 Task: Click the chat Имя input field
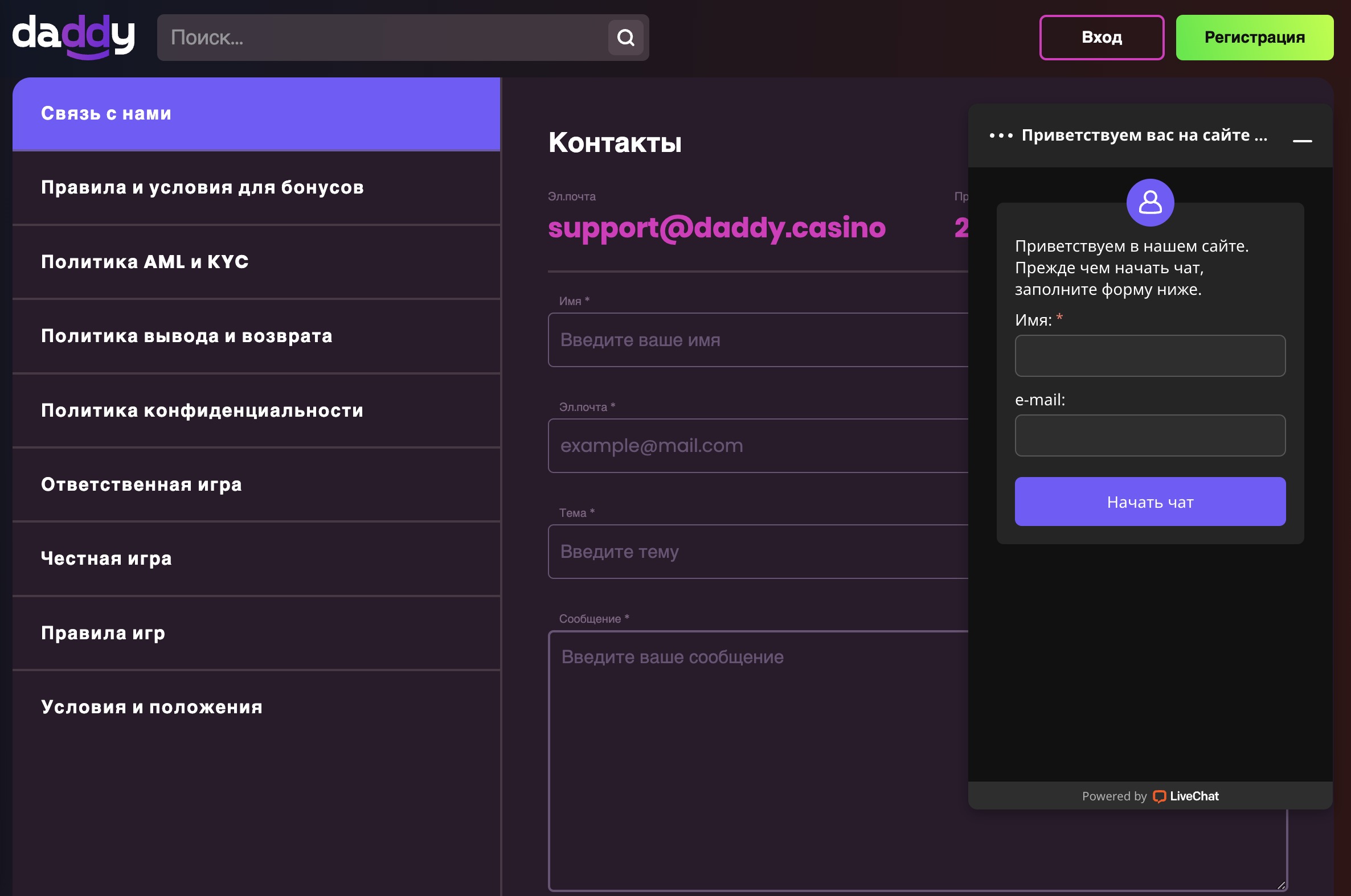(1150, 355)
